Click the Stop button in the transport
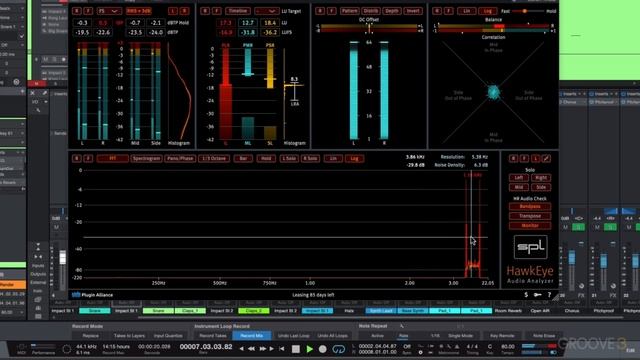This screenshot has height=360, width=640. 296,349
